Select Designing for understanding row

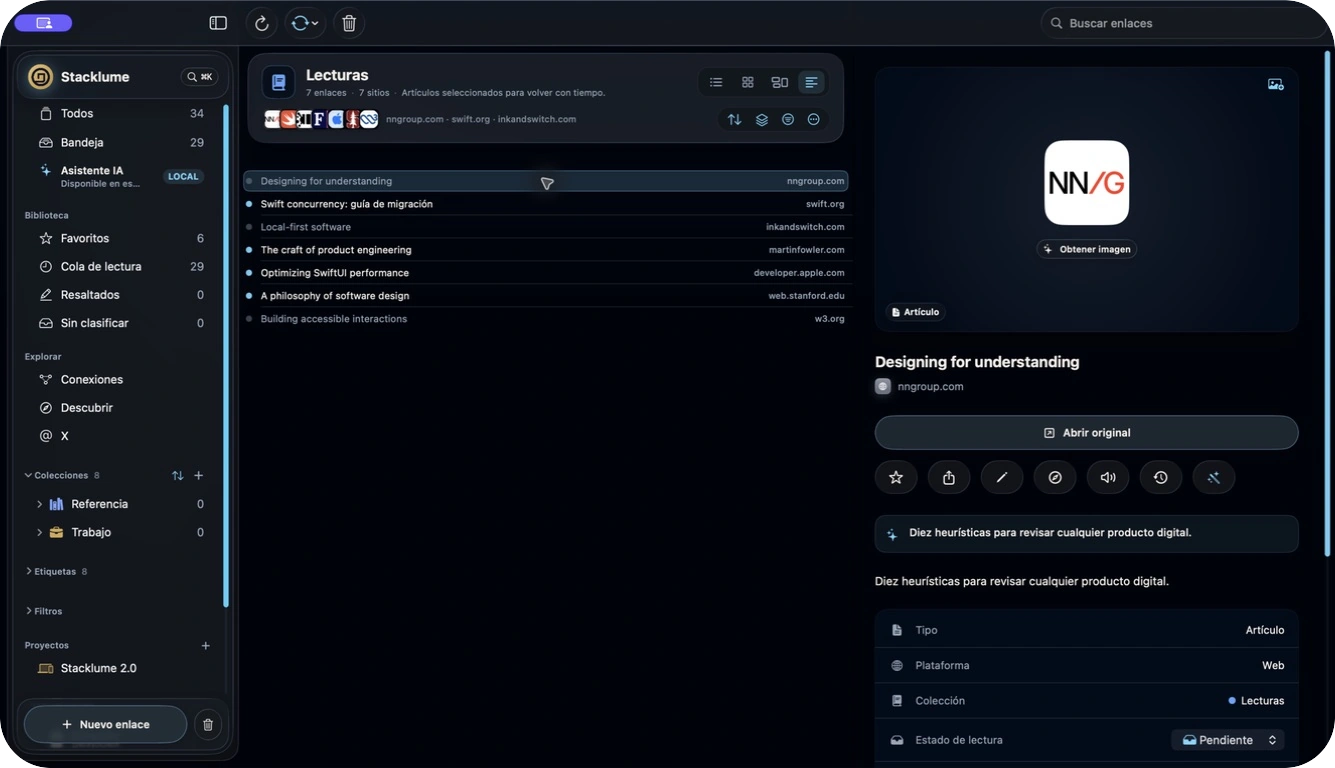click(546, 181)
